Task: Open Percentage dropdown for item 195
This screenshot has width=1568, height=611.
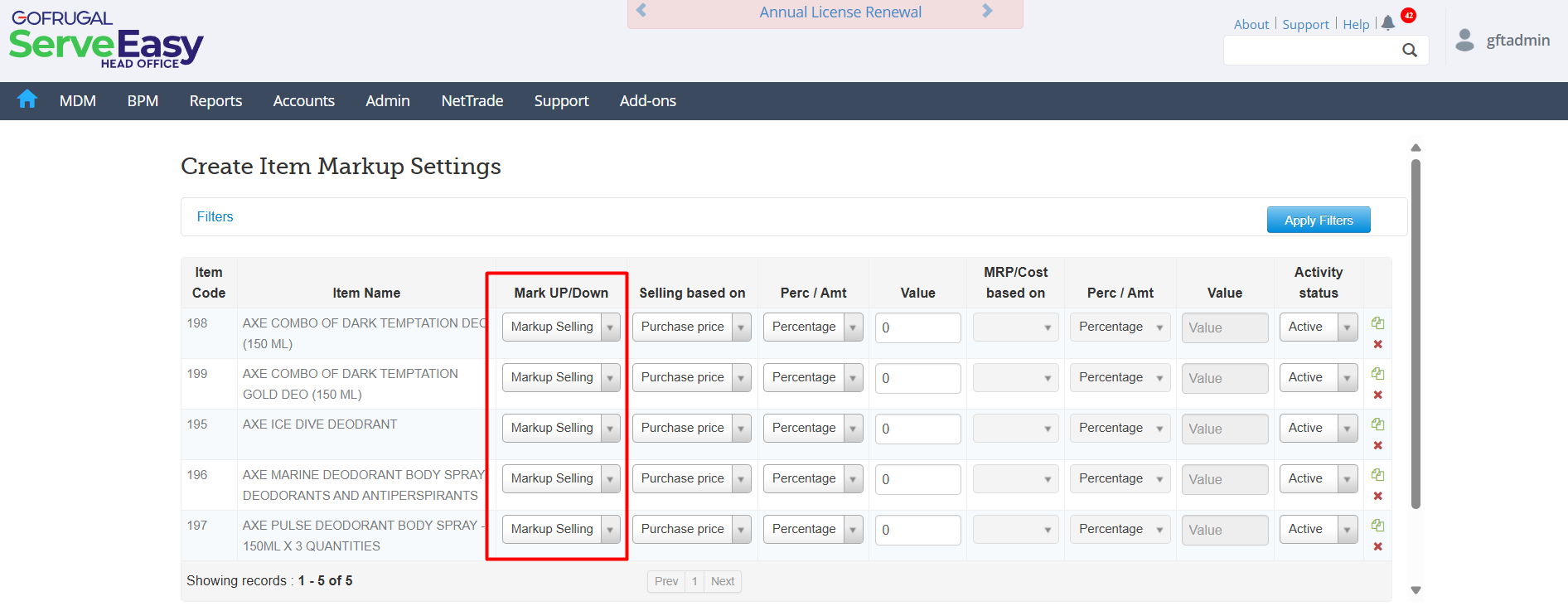Action: pyautogui.click(x=812, y=429)
